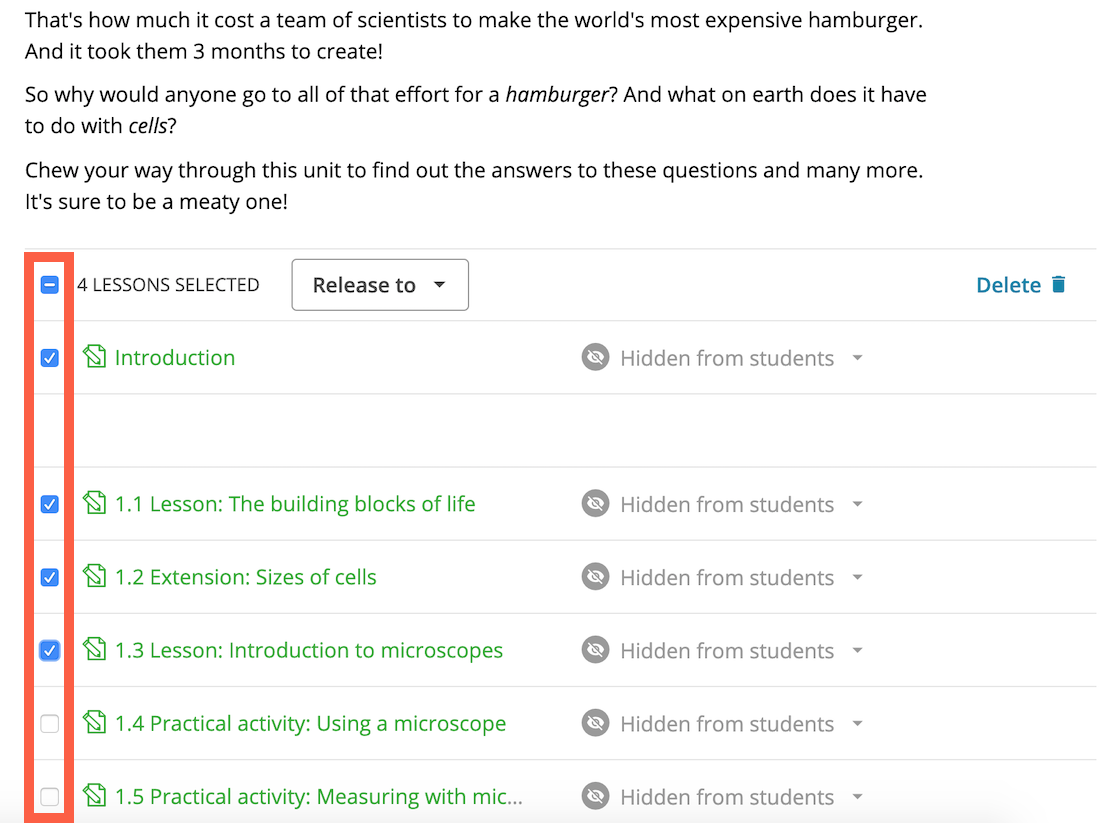Click the hidden-eye icon for lesson 1.5
Viewport: 1120px width, 823px height.
(x=595, y=796)
